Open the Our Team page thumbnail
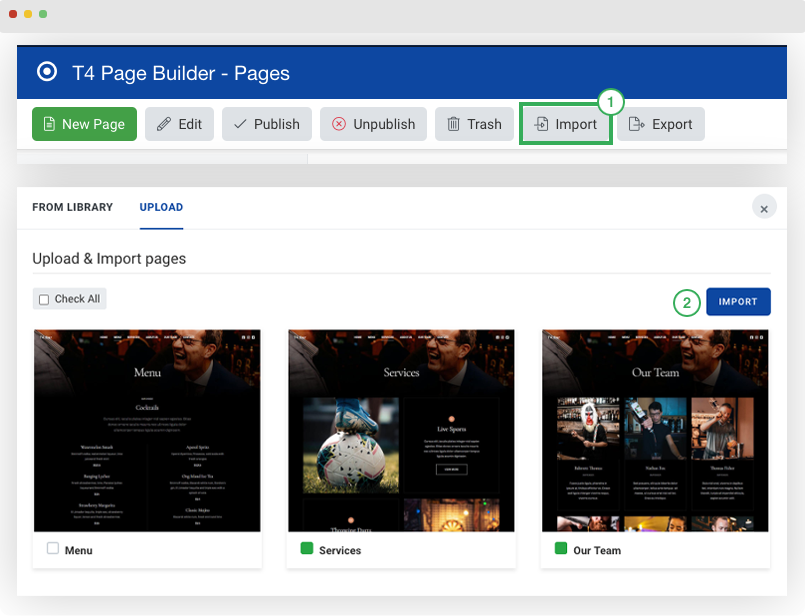The width and height of the screenshot is (805, 616). click(655, 431)
